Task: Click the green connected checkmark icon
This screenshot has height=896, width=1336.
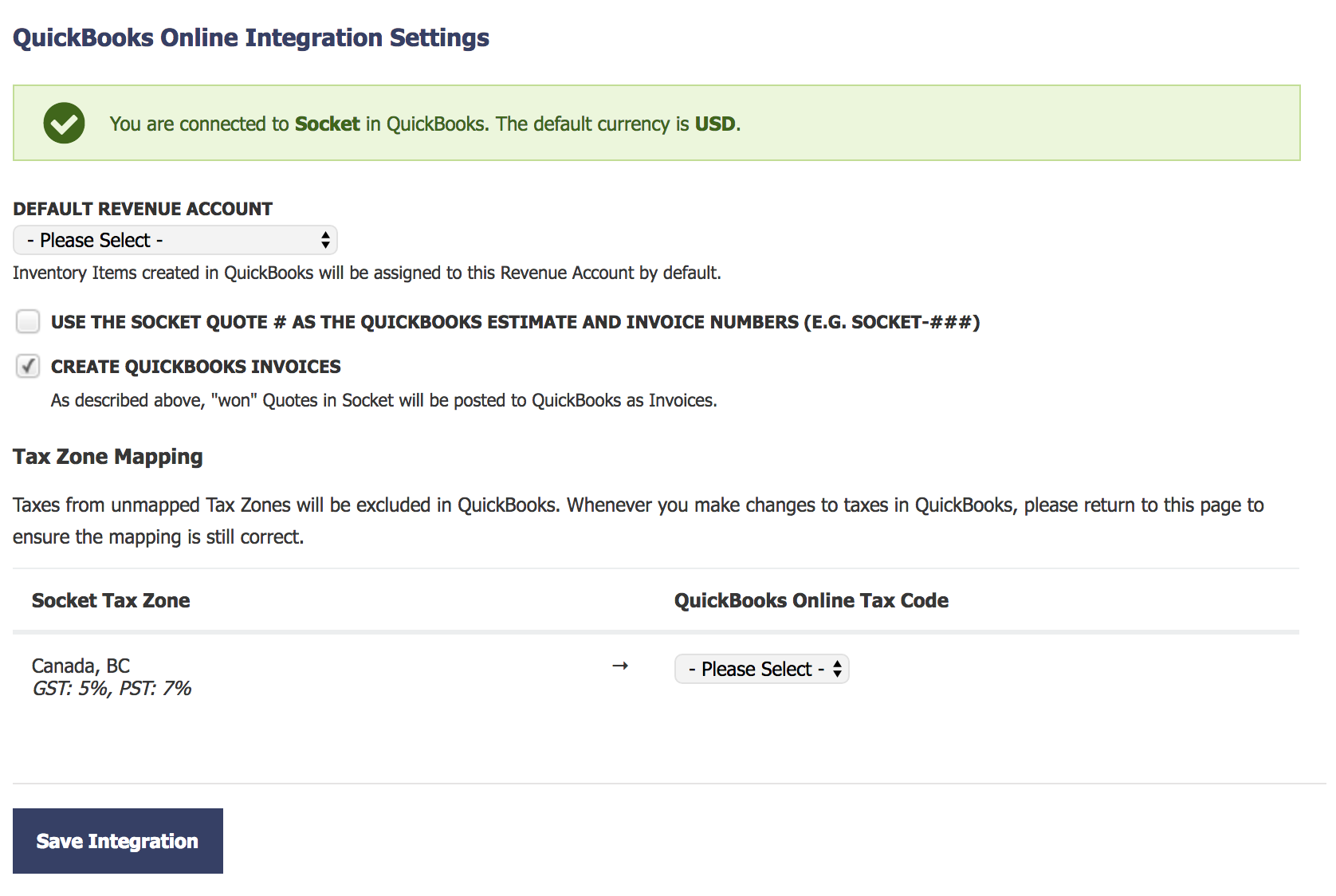Action: click(64, 123)
